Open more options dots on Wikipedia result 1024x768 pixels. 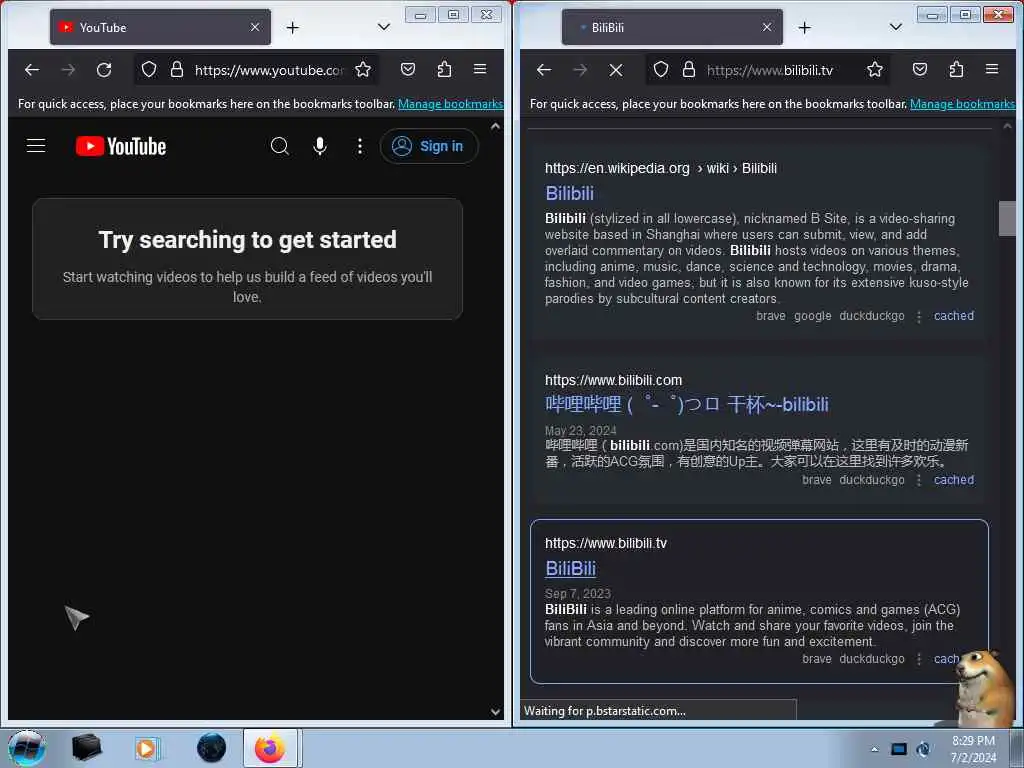pos(919,317)
